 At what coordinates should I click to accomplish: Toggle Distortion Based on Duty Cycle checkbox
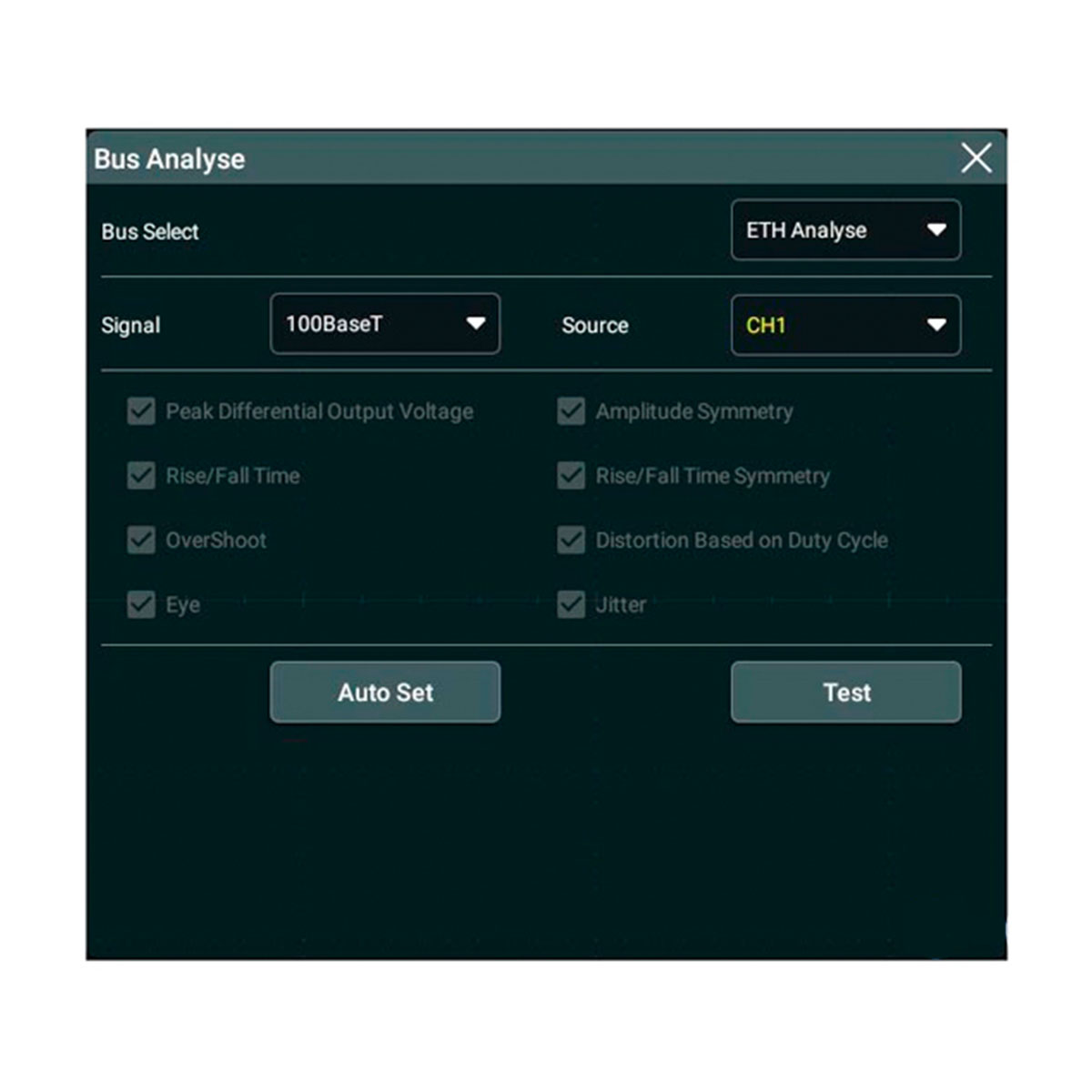pyautogui.click(x=571, y=540)
